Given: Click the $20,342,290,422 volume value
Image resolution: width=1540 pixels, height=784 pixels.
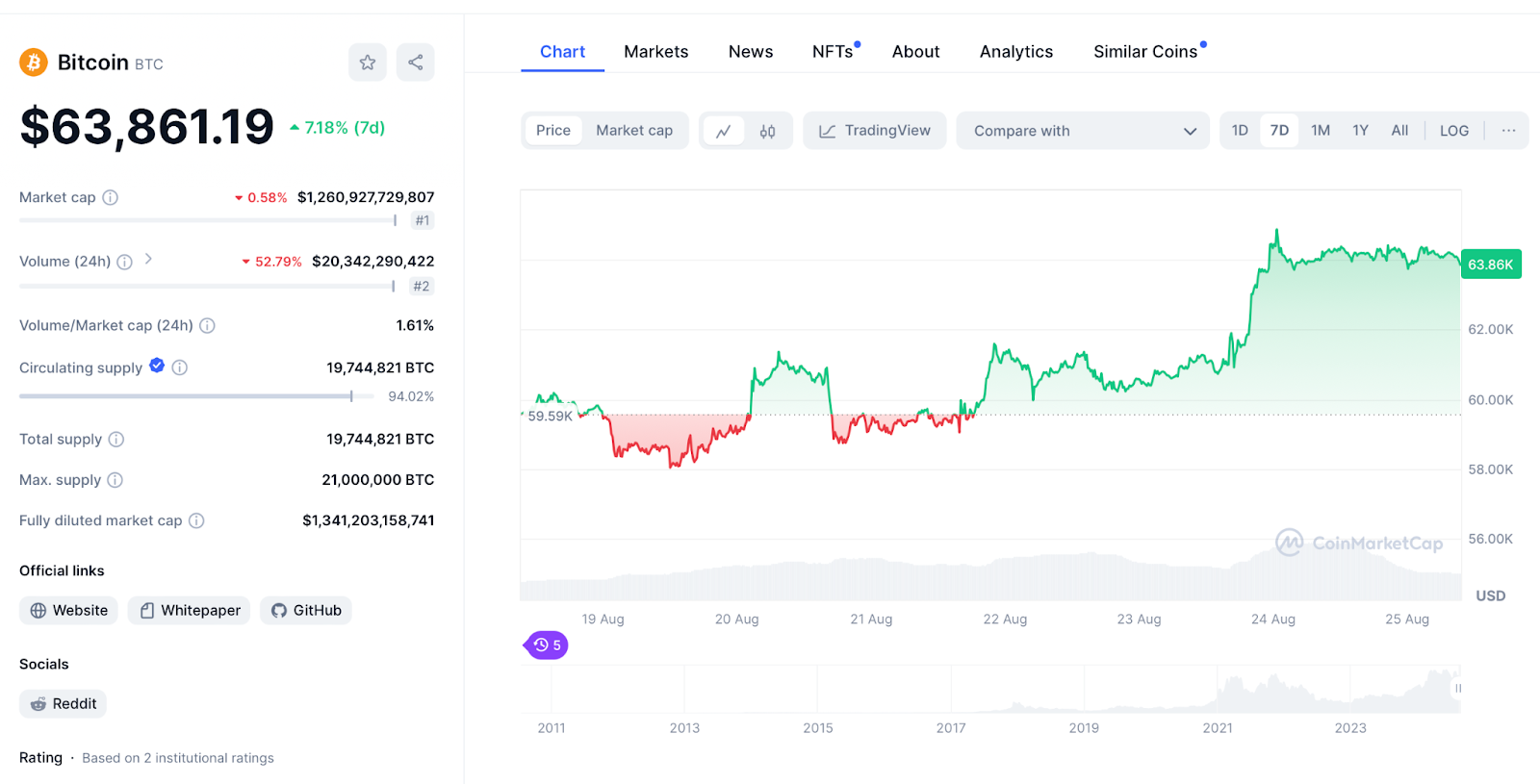Looking at the screenshot, I should point(373,262).
